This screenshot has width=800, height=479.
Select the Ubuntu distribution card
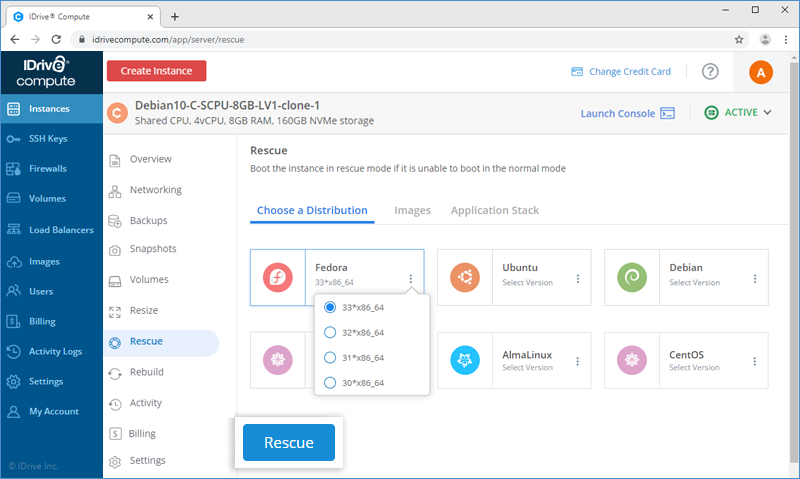[x=514, y=278]
